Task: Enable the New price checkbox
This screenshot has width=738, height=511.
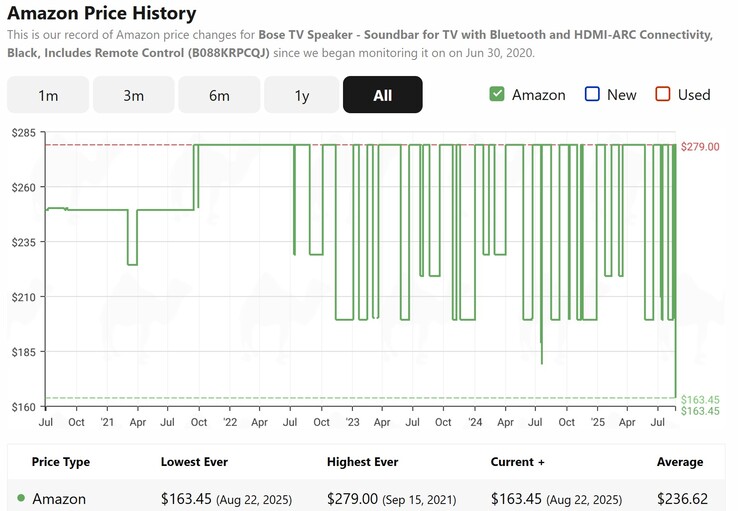Action: pyautogui.click(x=592, y=94)
